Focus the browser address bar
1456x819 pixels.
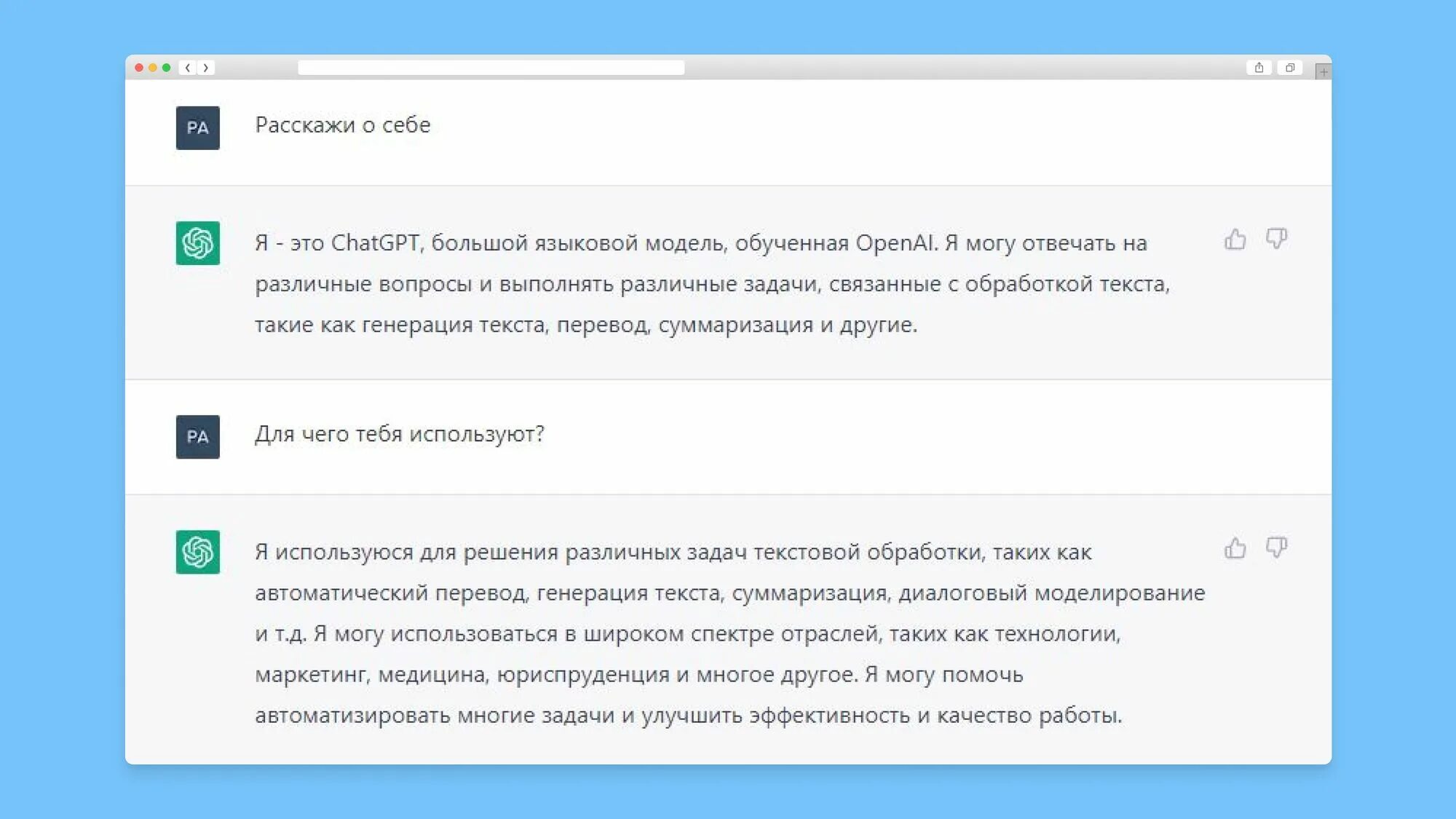(491, 68)
